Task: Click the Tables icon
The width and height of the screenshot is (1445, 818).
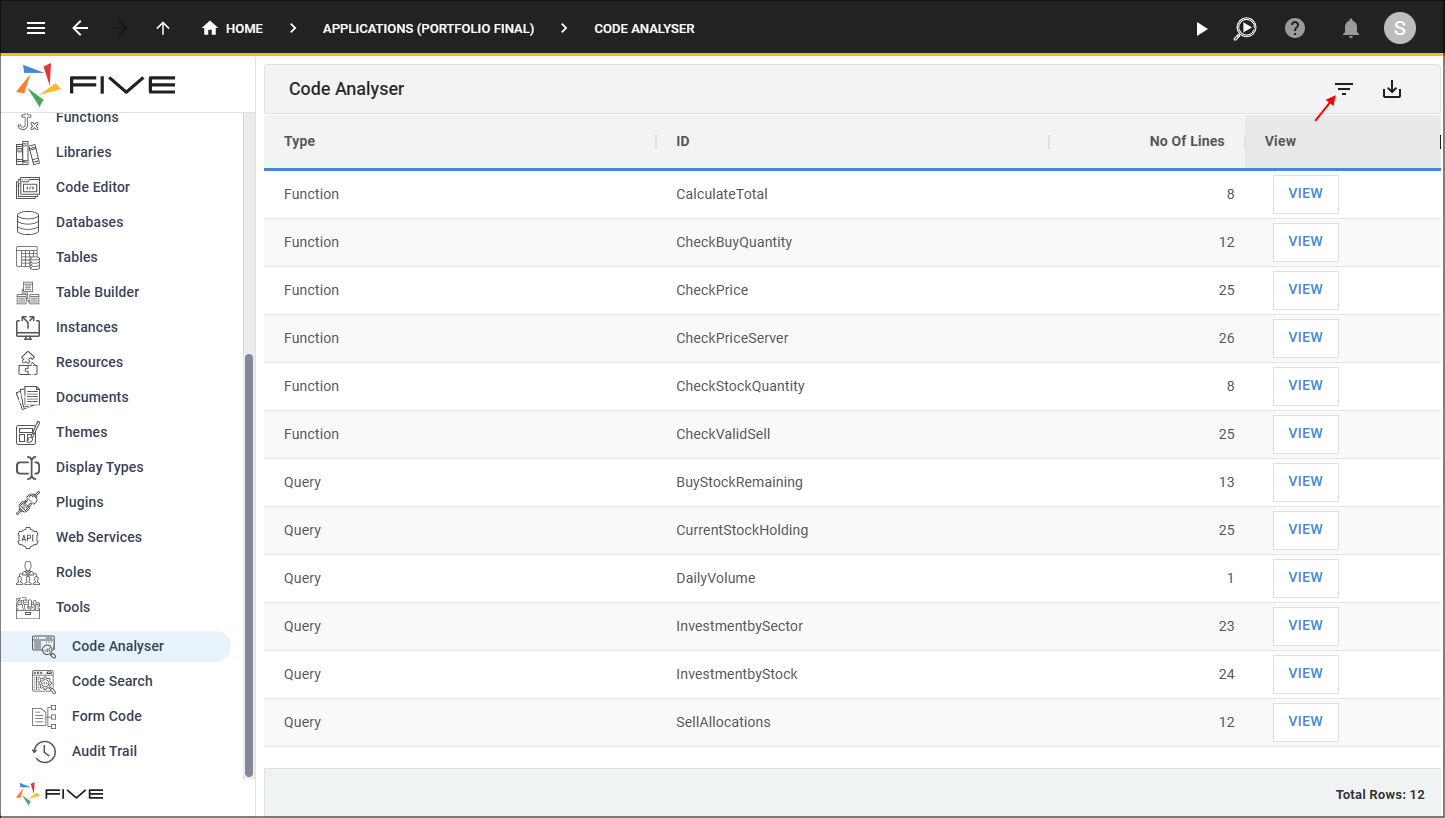Action: [28, 257]
